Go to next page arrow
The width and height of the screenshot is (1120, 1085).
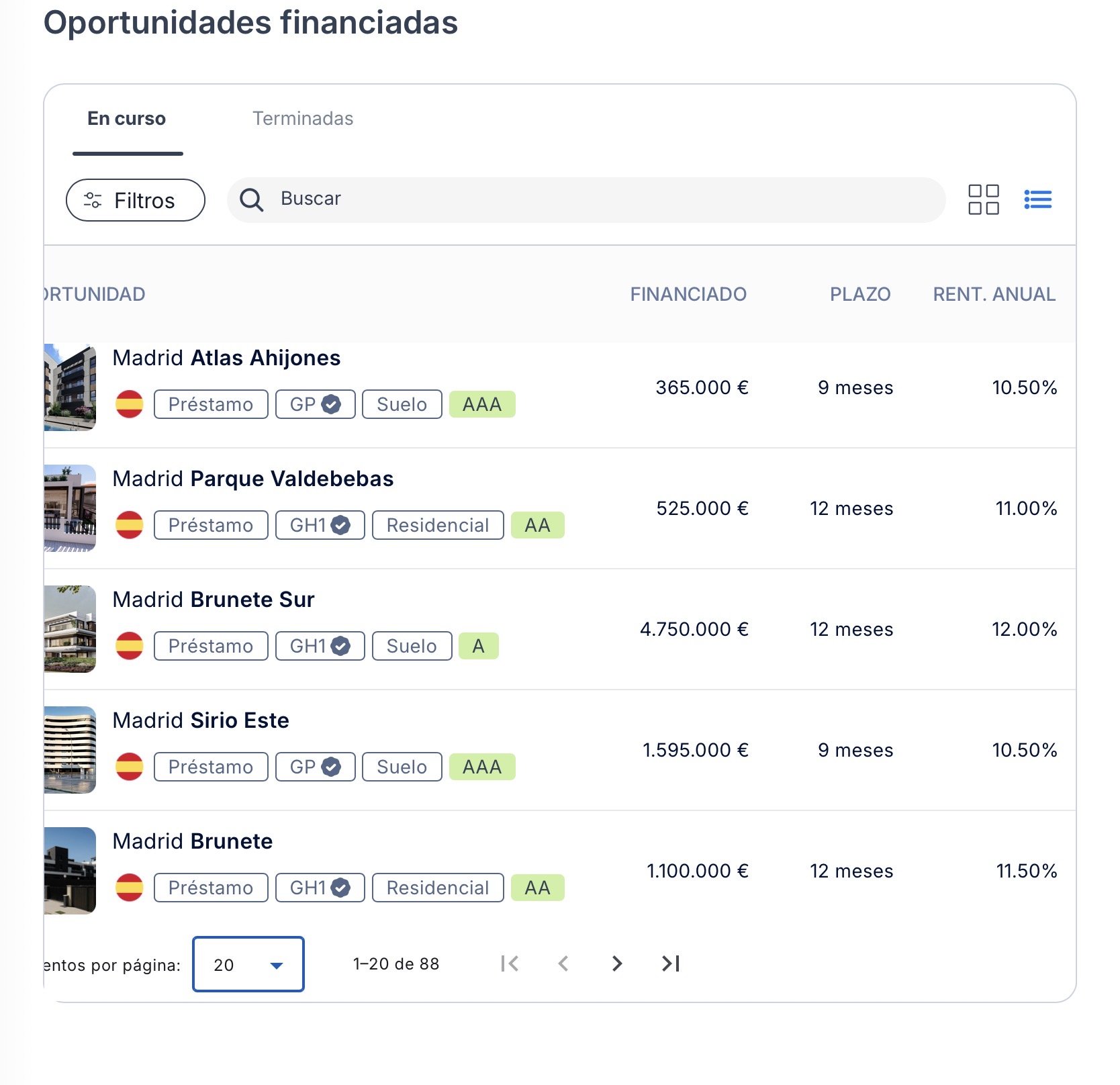[616, 964]
